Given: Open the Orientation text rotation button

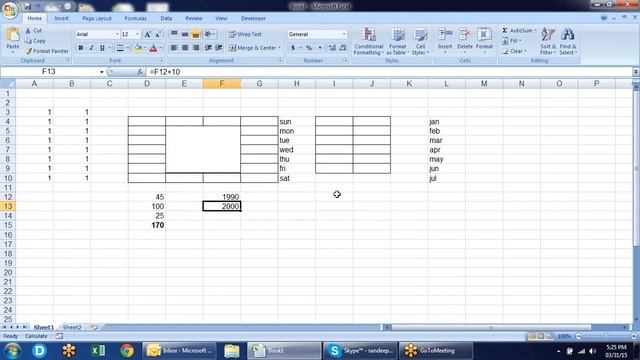Looking at the screenshot, I should pos(209,34).
